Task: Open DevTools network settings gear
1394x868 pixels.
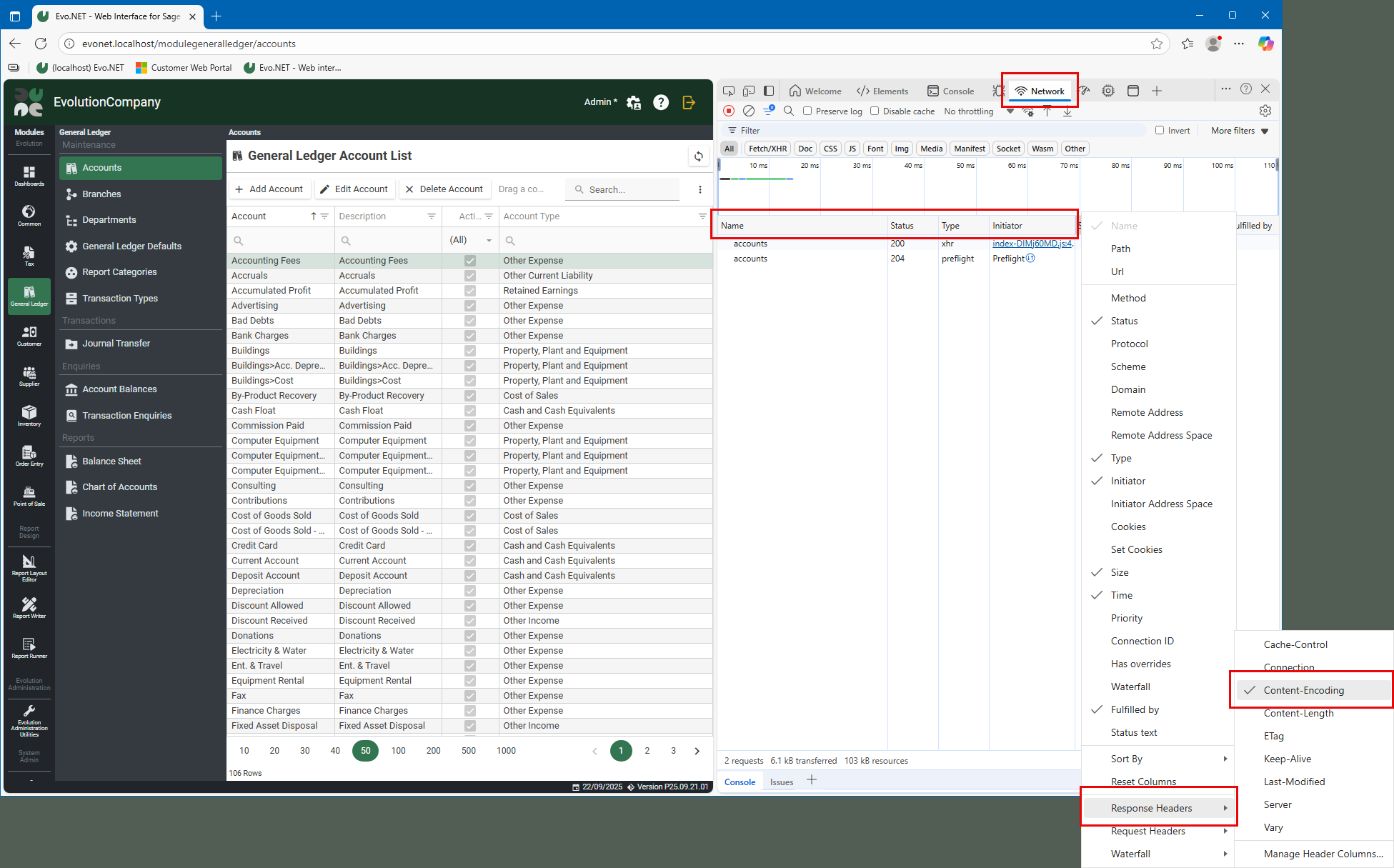Action: coord(1265,111)
